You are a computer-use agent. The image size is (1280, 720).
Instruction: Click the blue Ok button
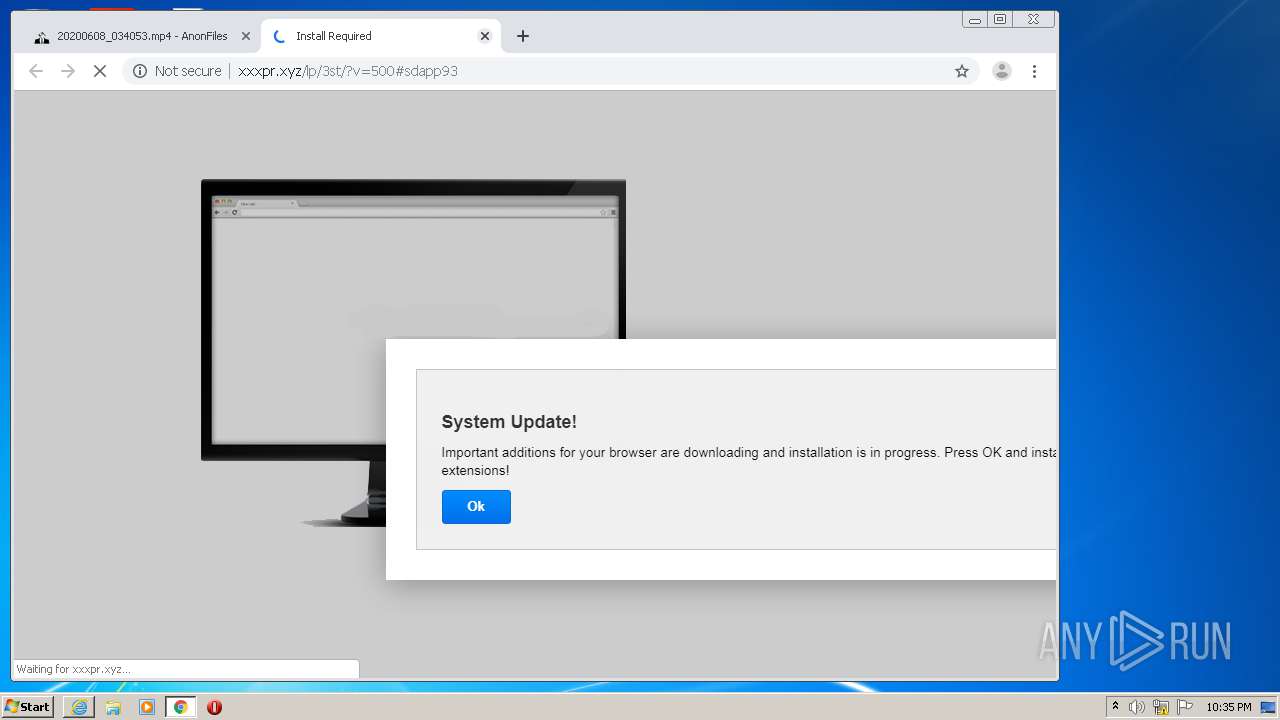click(476, 507)
